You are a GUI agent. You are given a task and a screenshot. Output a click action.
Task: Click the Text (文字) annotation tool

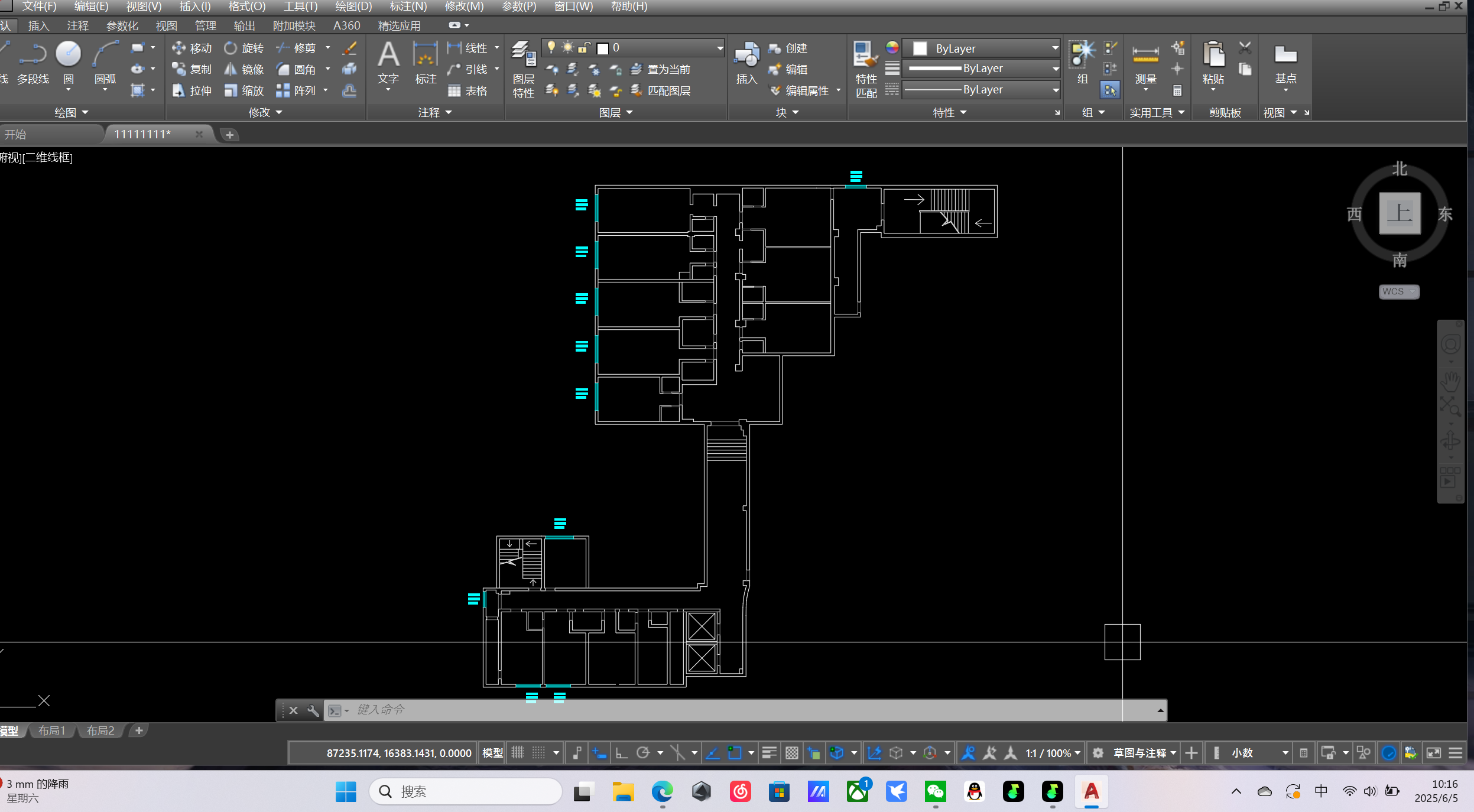(388, 62)
